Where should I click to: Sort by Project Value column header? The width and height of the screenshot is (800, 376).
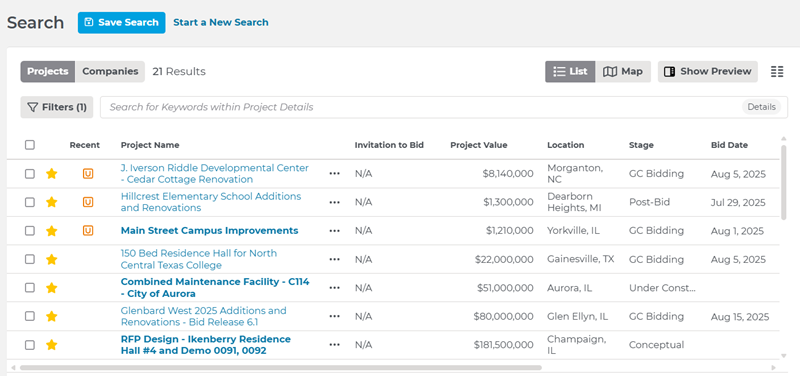tap(479, 145)
